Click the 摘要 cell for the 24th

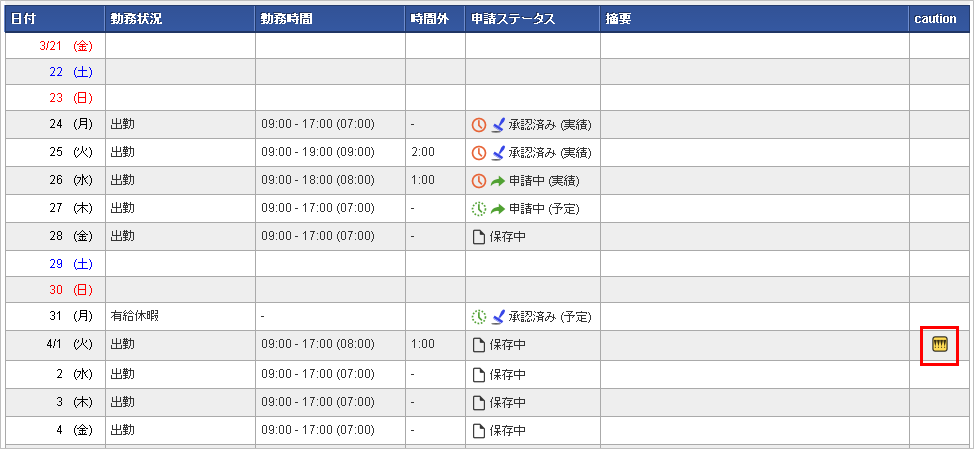755,125
